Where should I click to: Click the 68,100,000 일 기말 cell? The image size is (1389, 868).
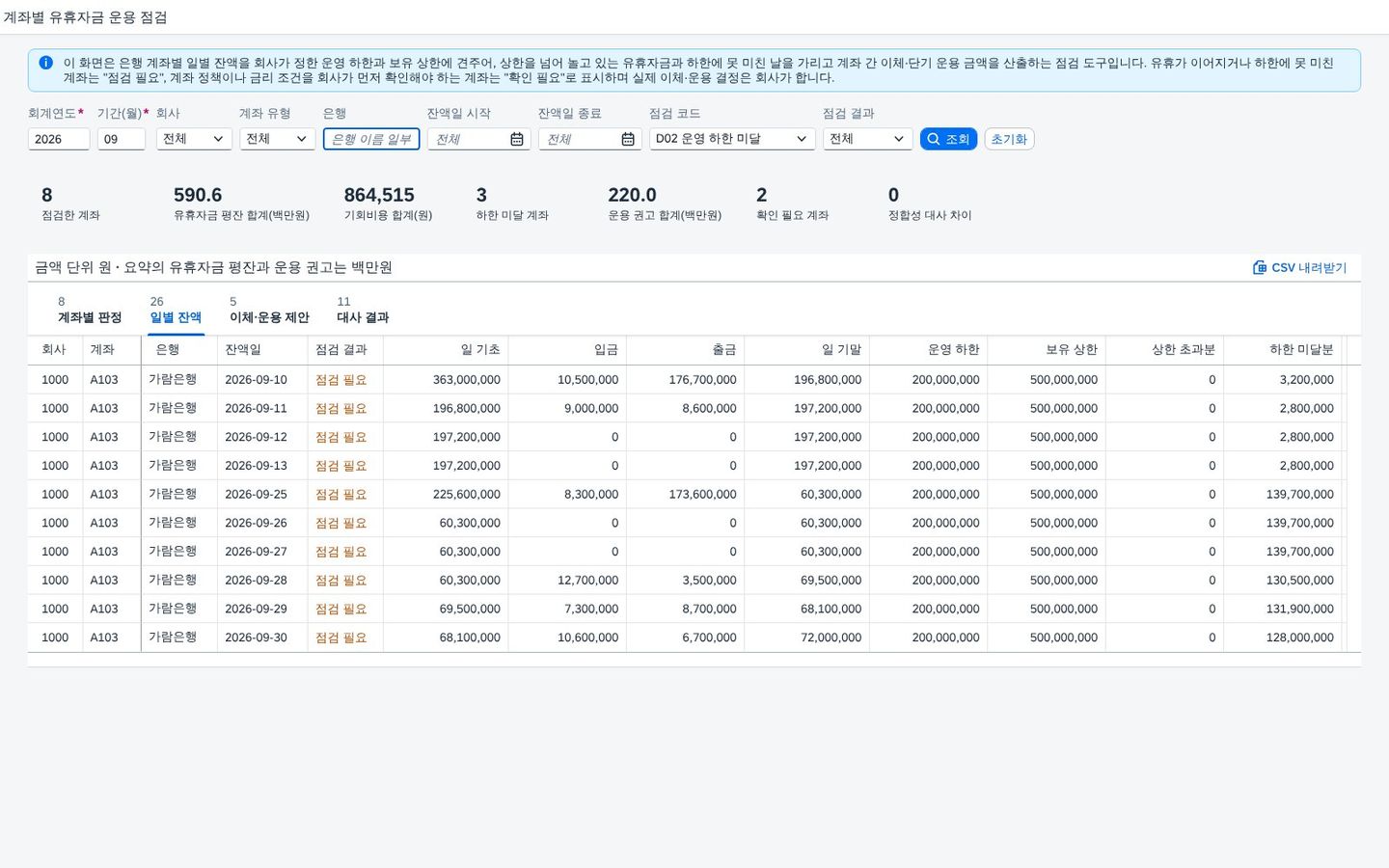pyautogui.click(x=806, y=610)
